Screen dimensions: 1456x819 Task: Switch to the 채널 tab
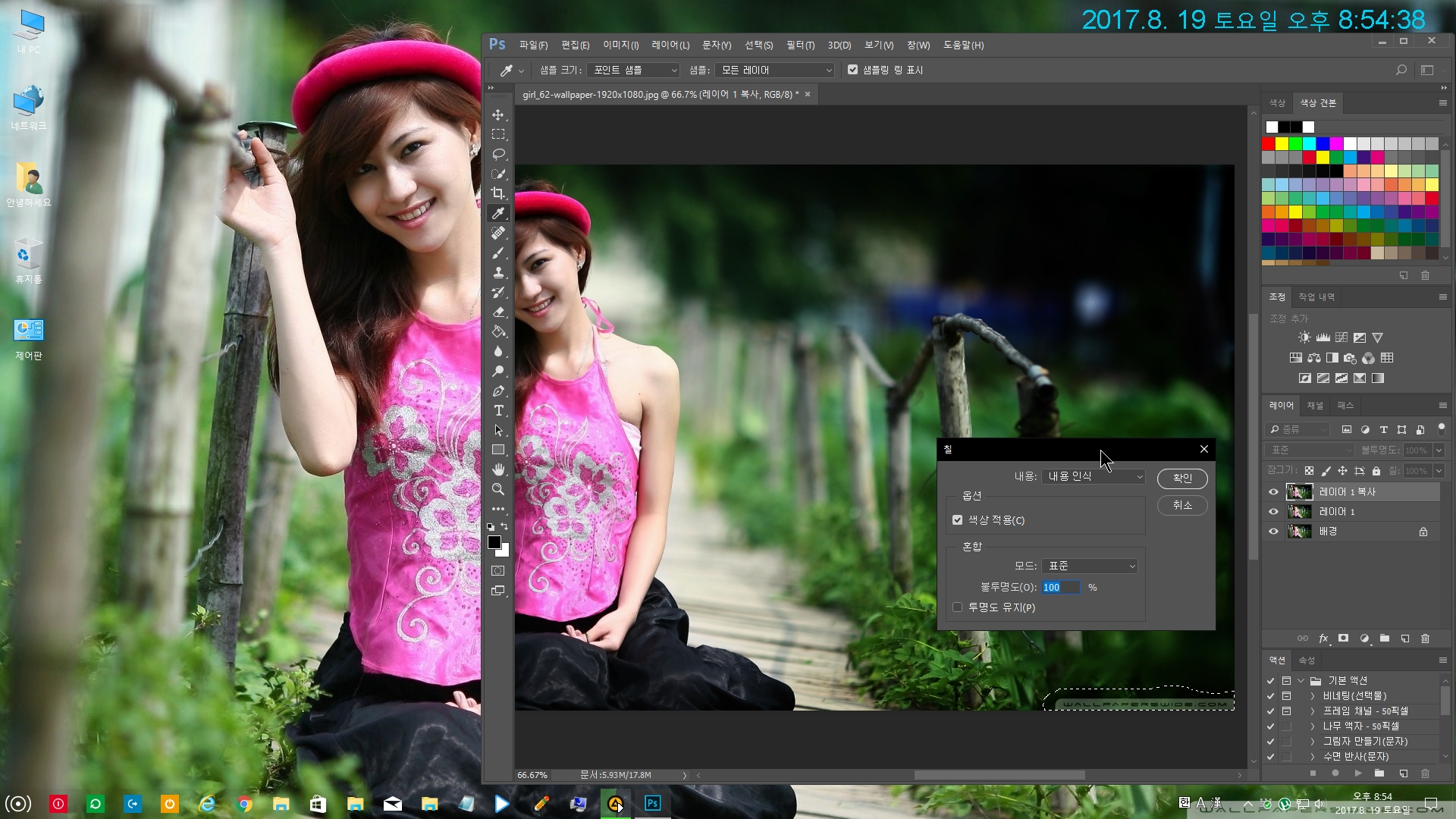click(1315, 406)
